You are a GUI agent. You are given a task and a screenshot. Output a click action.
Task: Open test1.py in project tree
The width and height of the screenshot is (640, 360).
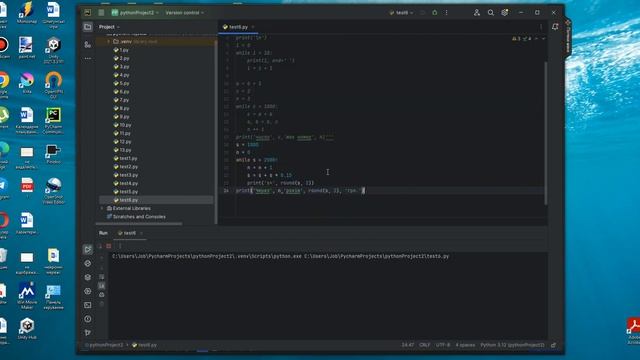[126, 158]
